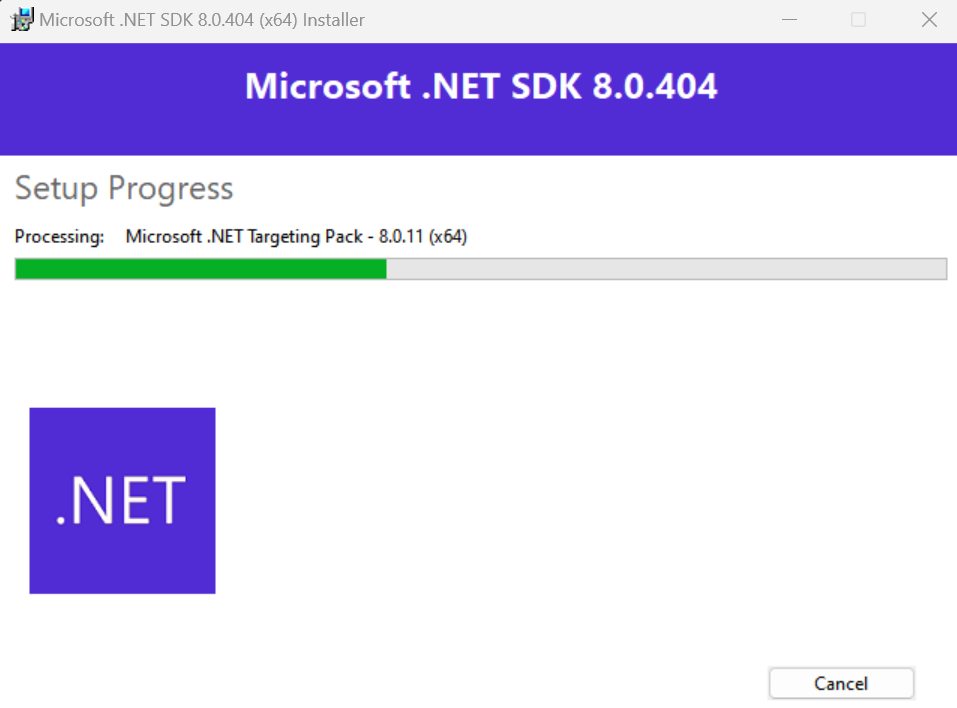Click the '8.0.11 (x64)' version in the processing line
This screenshot has height=708, width=957.
point(423,236)
